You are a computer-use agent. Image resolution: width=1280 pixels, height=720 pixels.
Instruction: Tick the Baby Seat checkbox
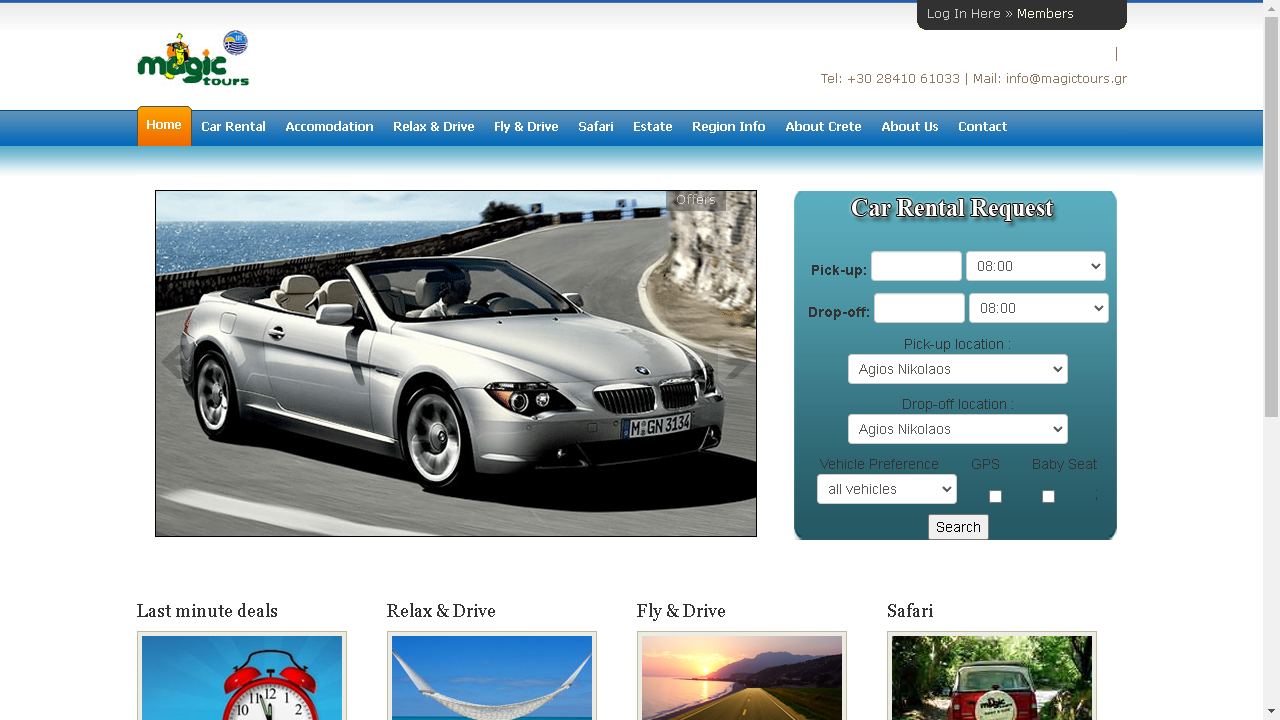pyautogui.click(x=1048, y=496)
